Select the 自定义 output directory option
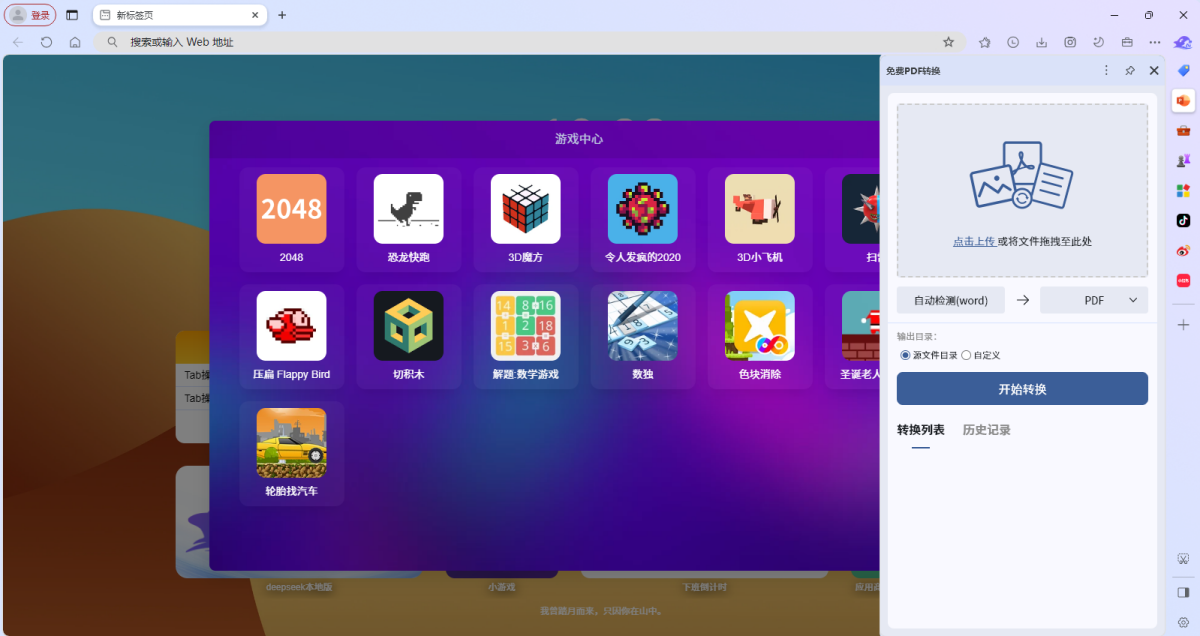The image size is (1200, 636). click(x=966, y=355)
